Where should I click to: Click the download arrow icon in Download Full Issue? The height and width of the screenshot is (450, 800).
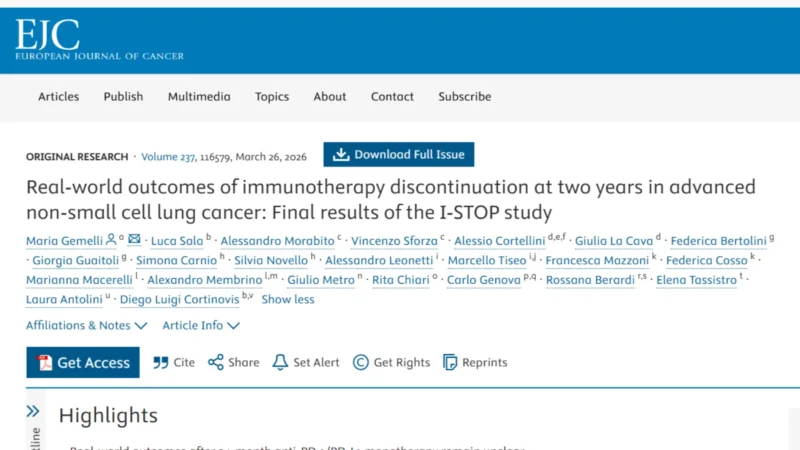341,154
